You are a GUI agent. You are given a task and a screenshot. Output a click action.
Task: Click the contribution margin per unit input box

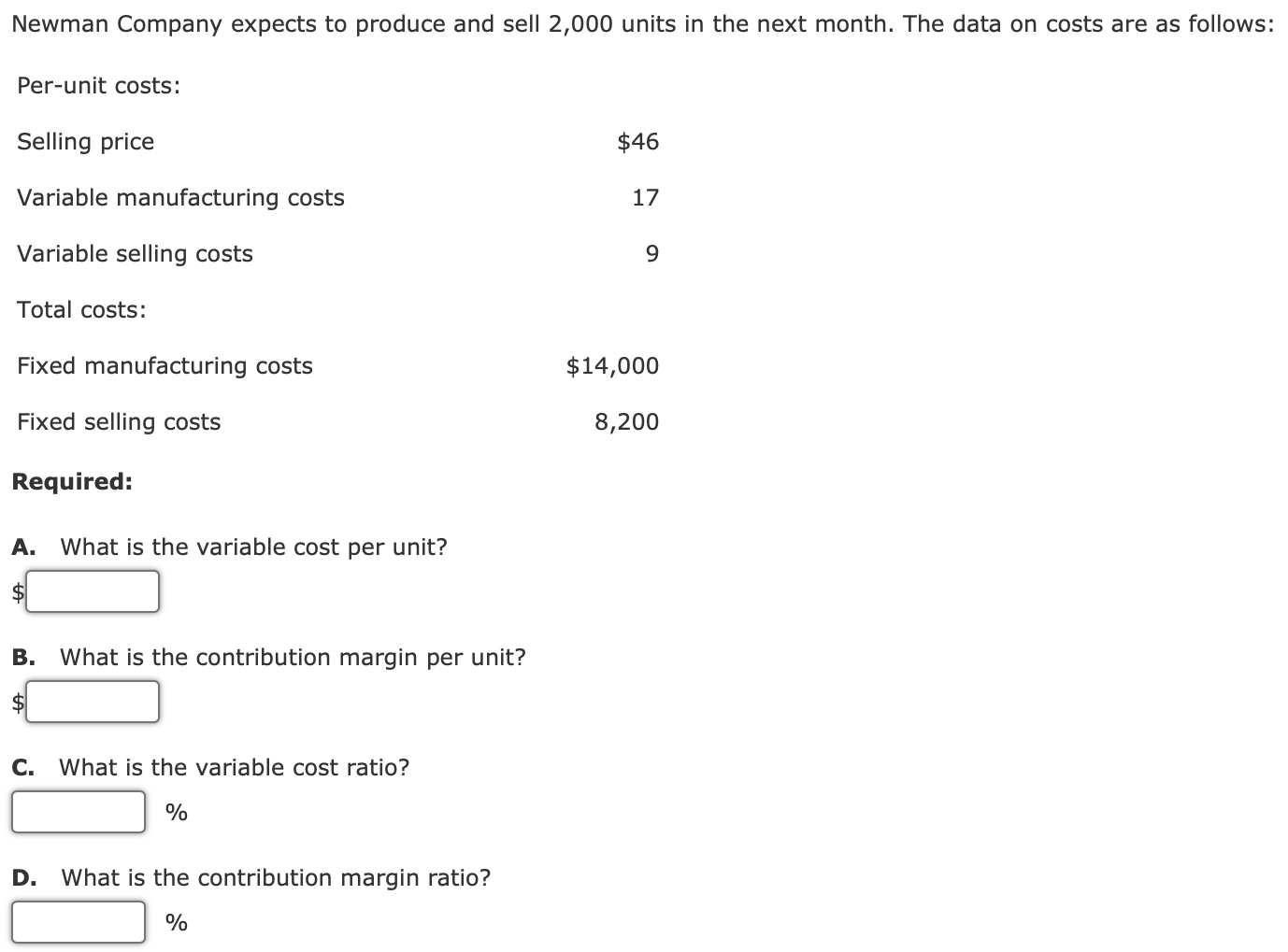pos(92,701)
